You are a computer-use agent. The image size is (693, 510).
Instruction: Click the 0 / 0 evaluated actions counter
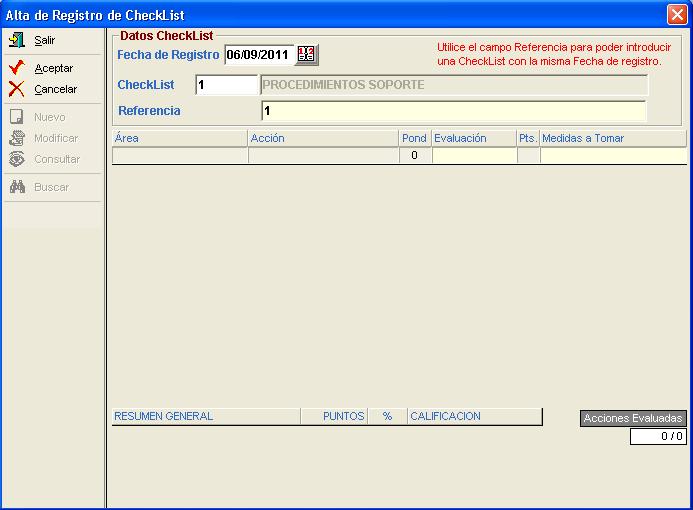(658, 436)
